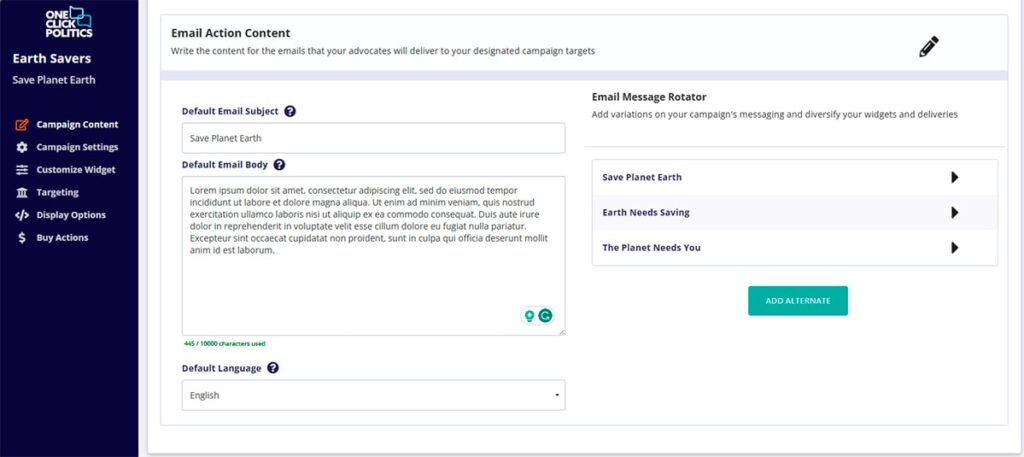
Task: Open the Default Language dropdown
Action: click(373, 395)
